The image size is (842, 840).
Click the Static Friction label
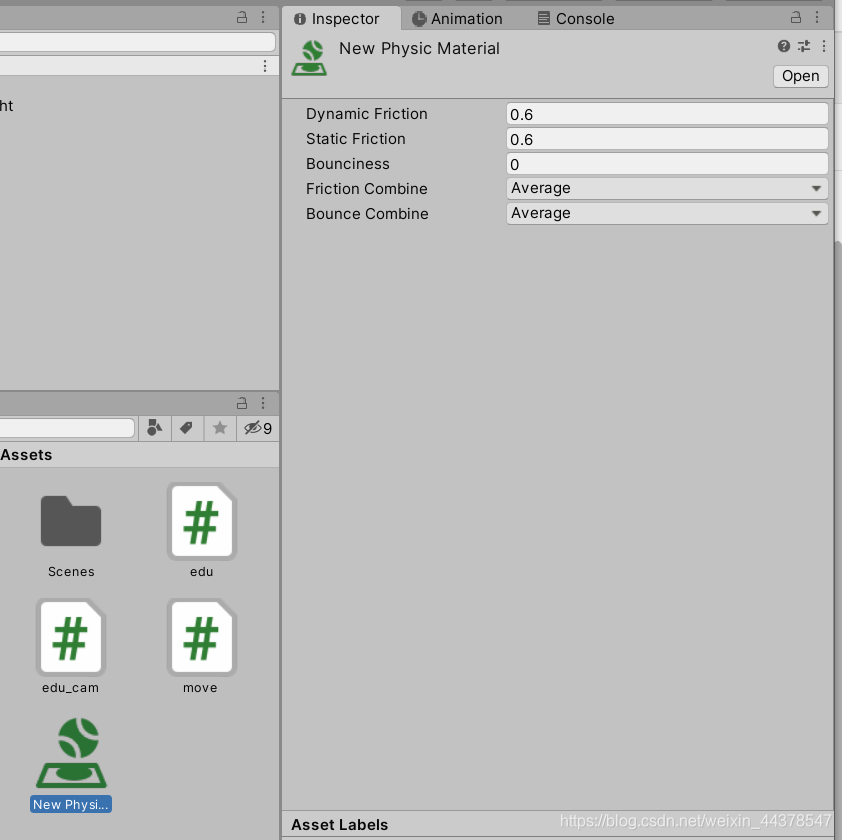coord(355,139)
